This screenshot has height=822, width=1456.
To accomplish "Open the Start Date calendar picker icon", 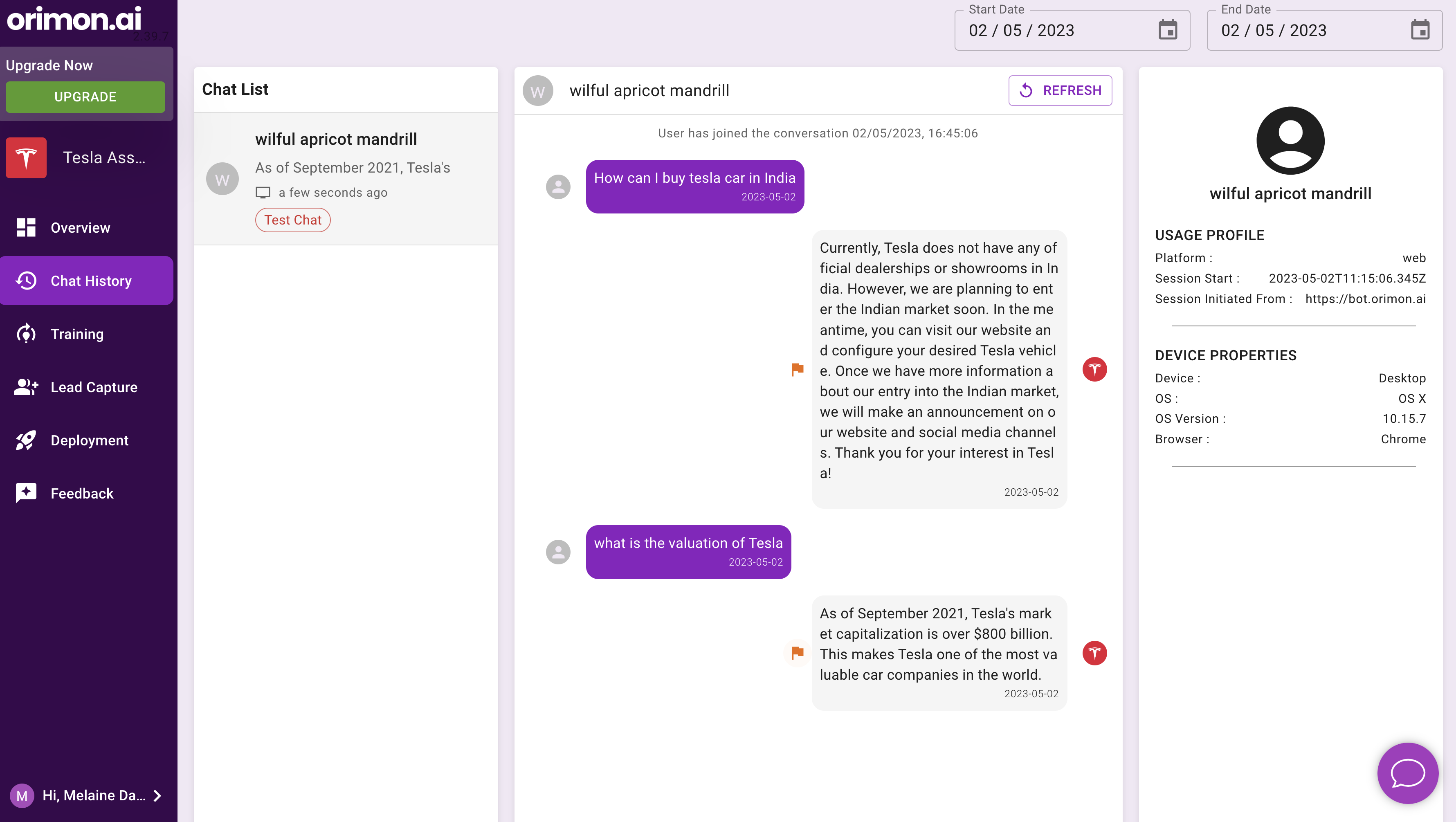I will click(1167, 31).
